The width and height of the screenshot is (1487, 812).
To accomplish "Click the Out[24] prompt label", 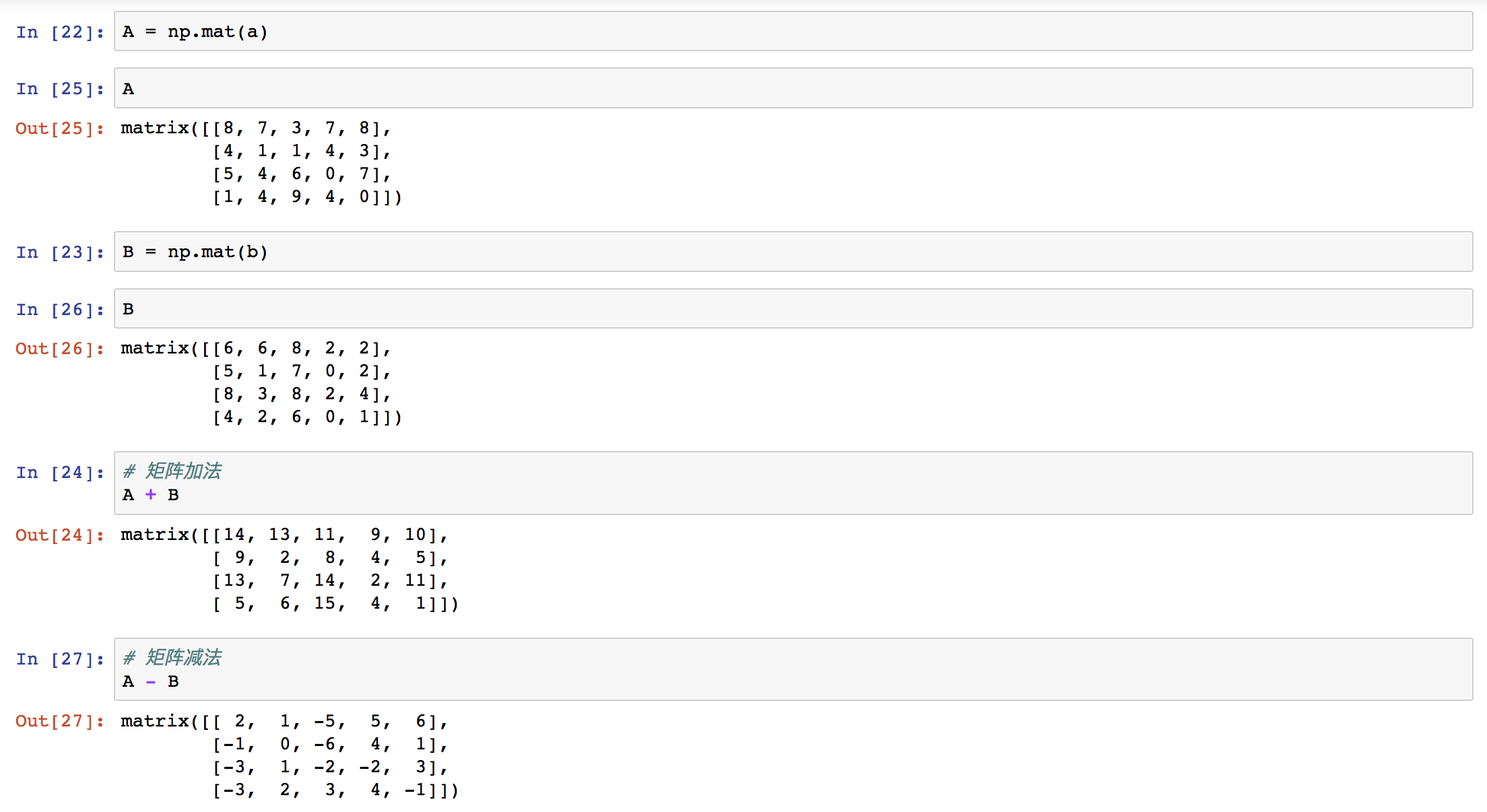I will pos(61,535).
